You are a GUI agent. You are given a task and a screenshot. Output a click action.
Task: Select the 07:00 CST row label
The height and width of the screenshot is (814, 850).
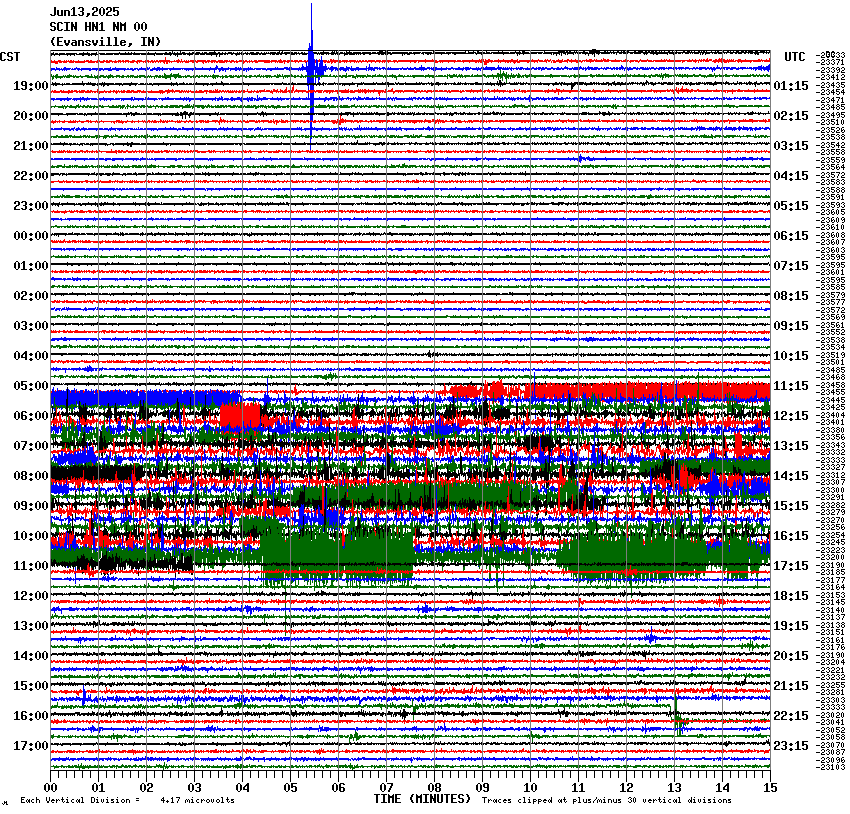[x=31, y=445]
